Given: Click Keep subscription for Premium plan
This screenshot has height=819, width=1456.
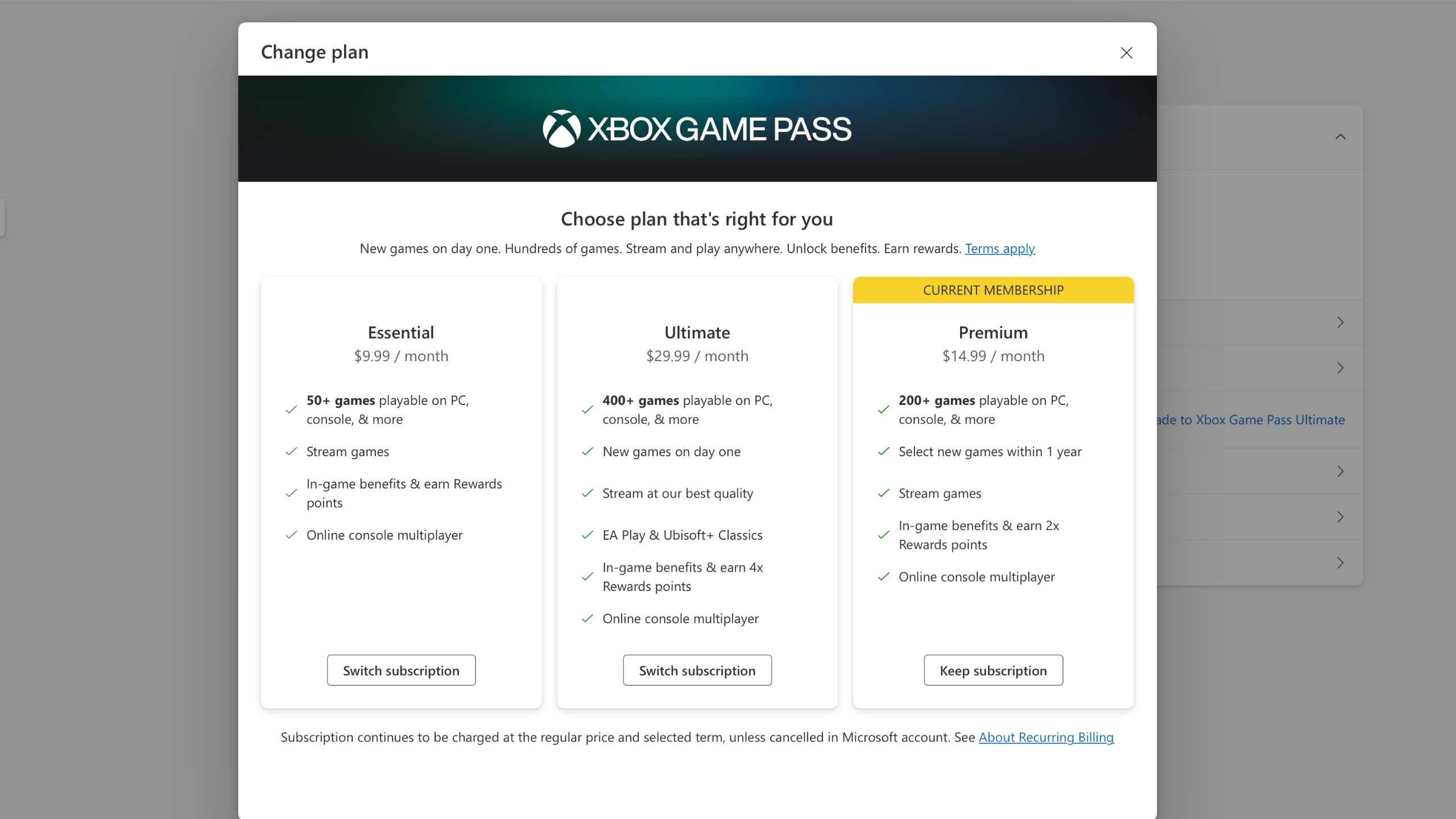Looking at the screenshot, I should [992, 670].
